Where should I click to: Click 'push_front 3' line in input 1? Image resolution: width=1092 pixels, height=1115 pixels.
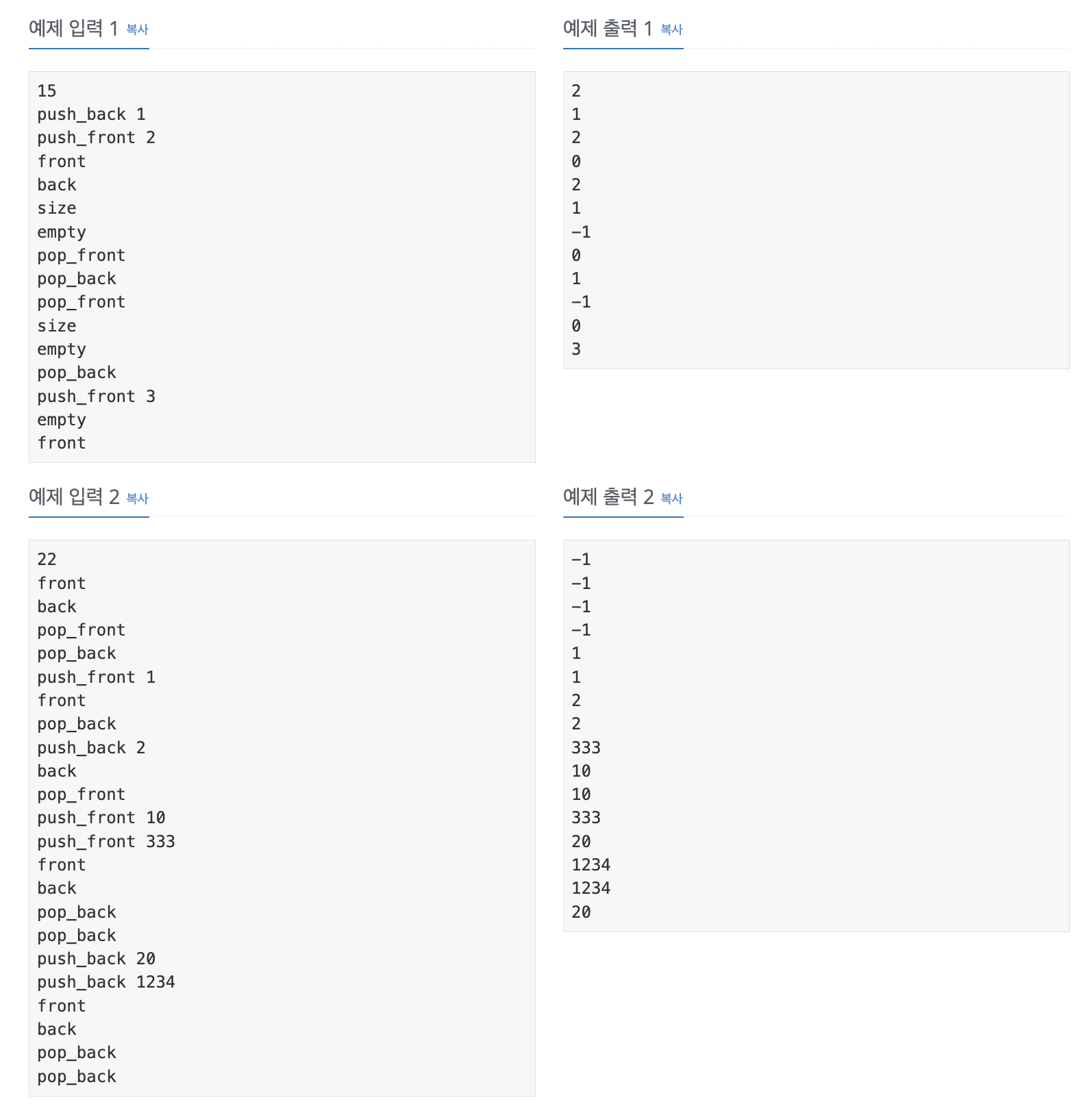[96, 397]
